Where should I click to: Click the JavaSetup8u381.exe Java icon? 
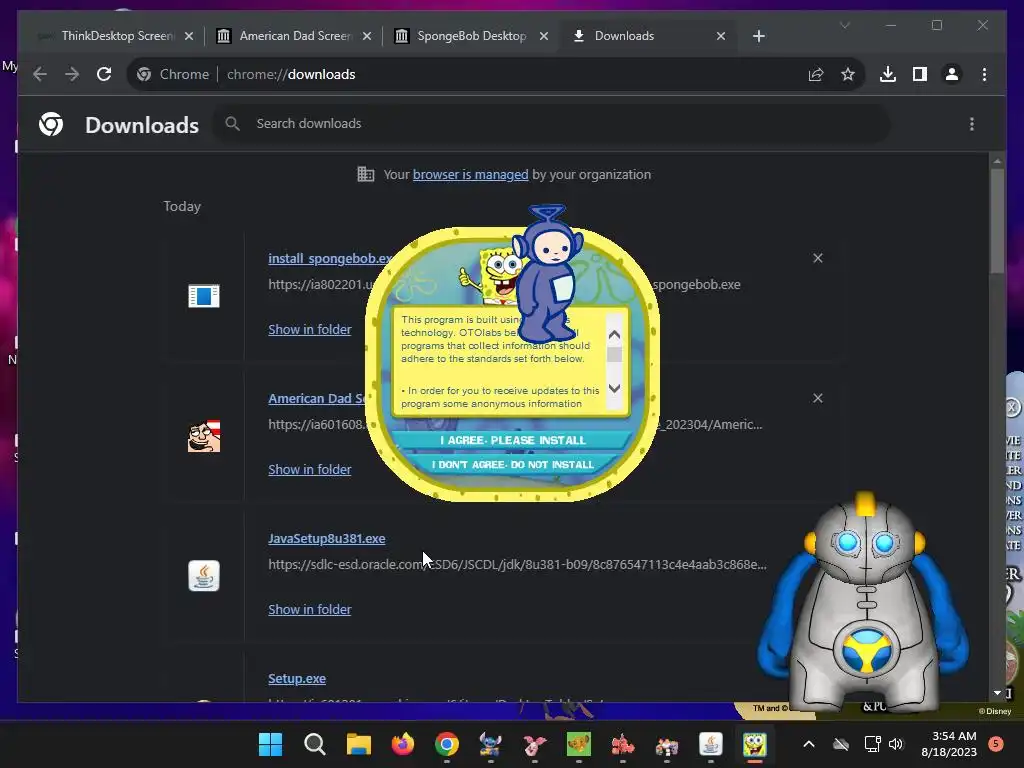(204, 576)
